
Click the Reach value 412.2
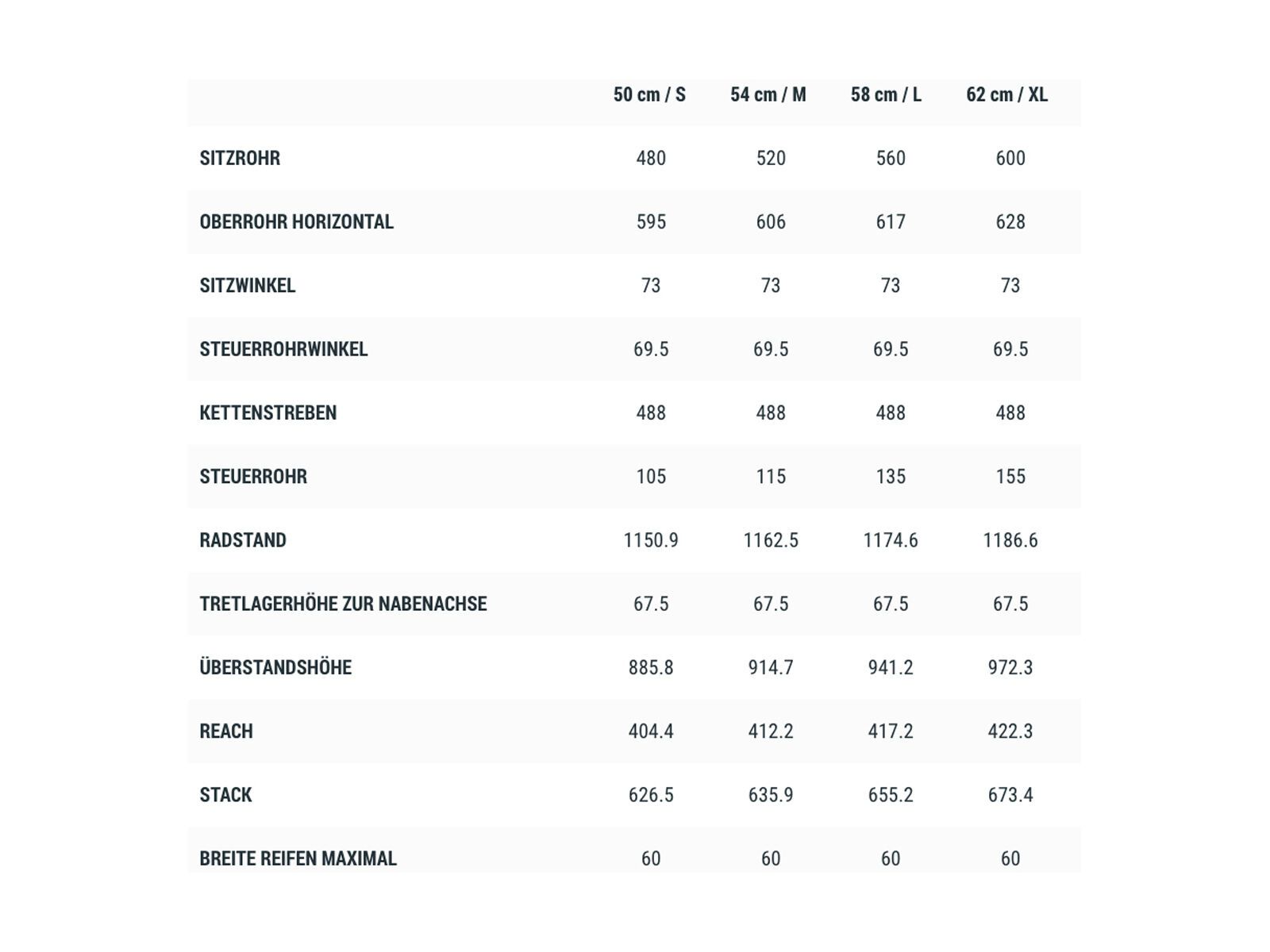(770, 731)
